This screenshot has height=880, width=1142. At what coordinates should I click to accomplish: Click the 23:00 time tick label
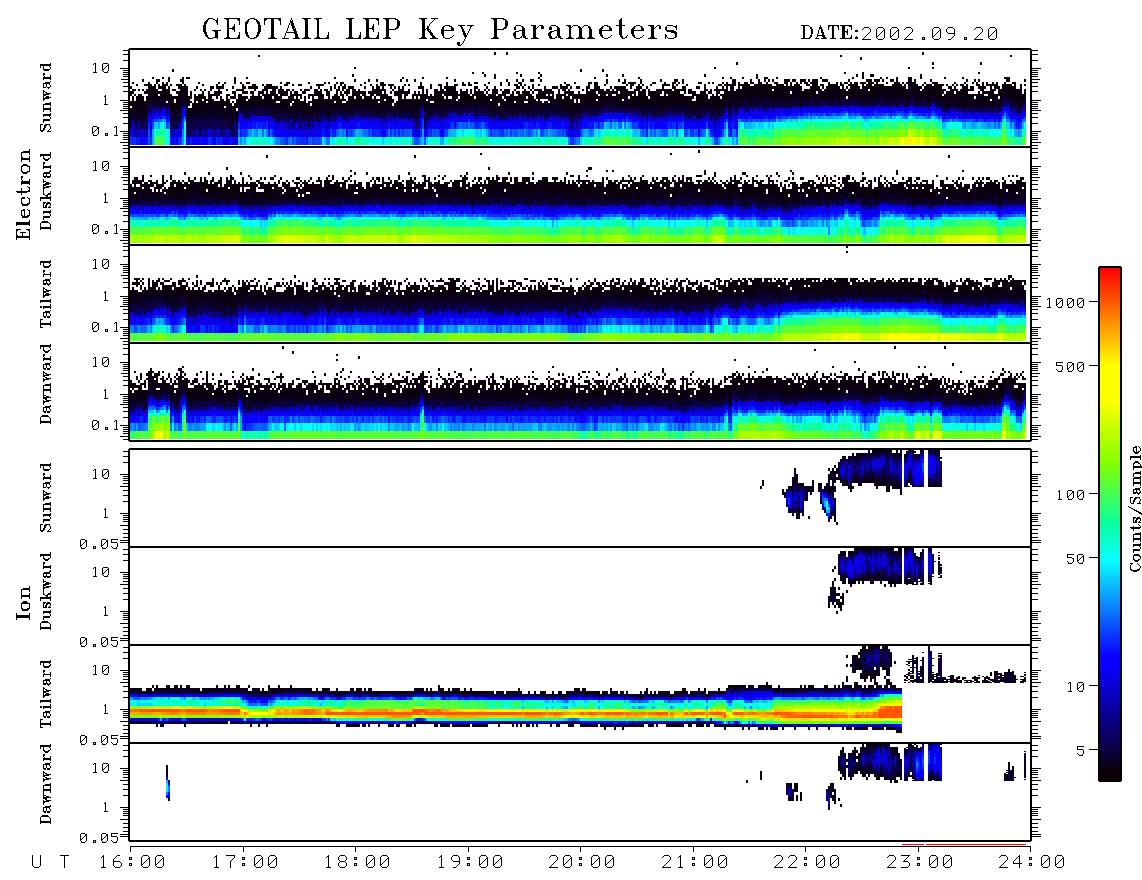click(x=920, y=863)
